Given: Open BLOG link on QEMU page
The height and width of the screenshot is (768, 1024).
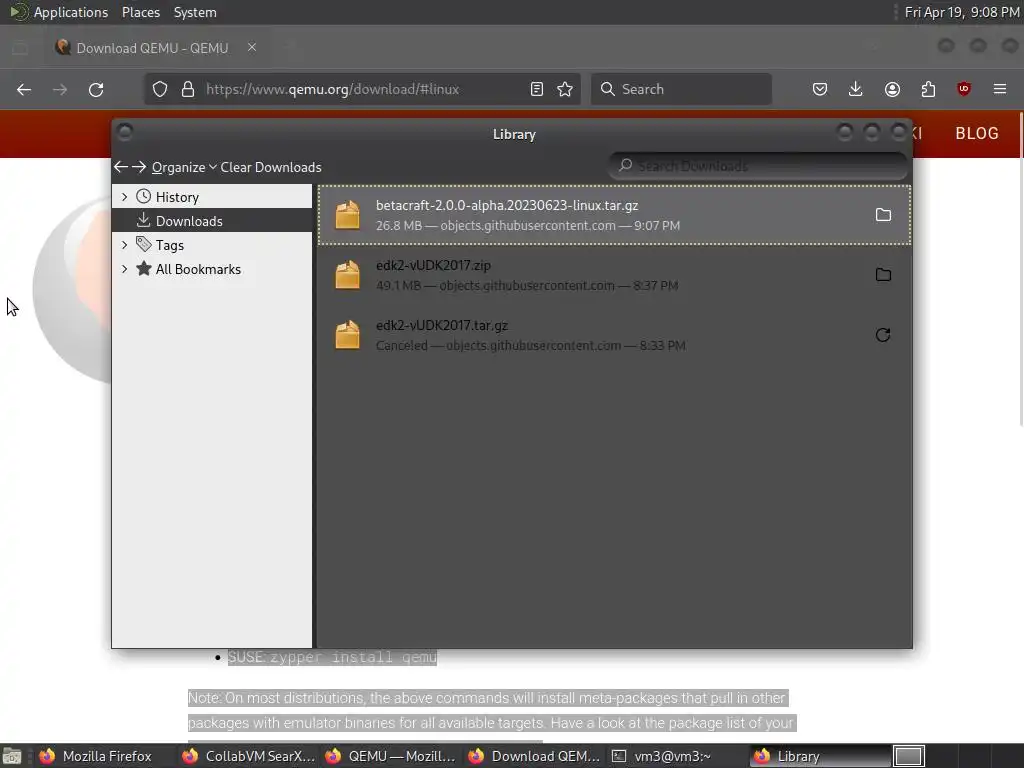Looking at the screenshot, I should pos(977,133).
